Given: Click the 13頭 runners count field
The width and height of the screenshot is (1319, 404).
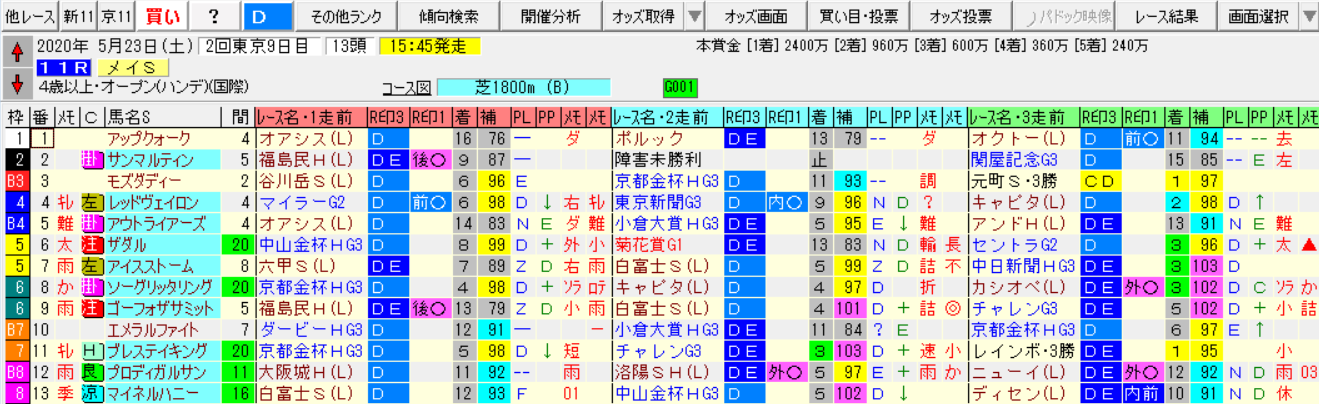Looking at the screenshot, I should point(350,45).
